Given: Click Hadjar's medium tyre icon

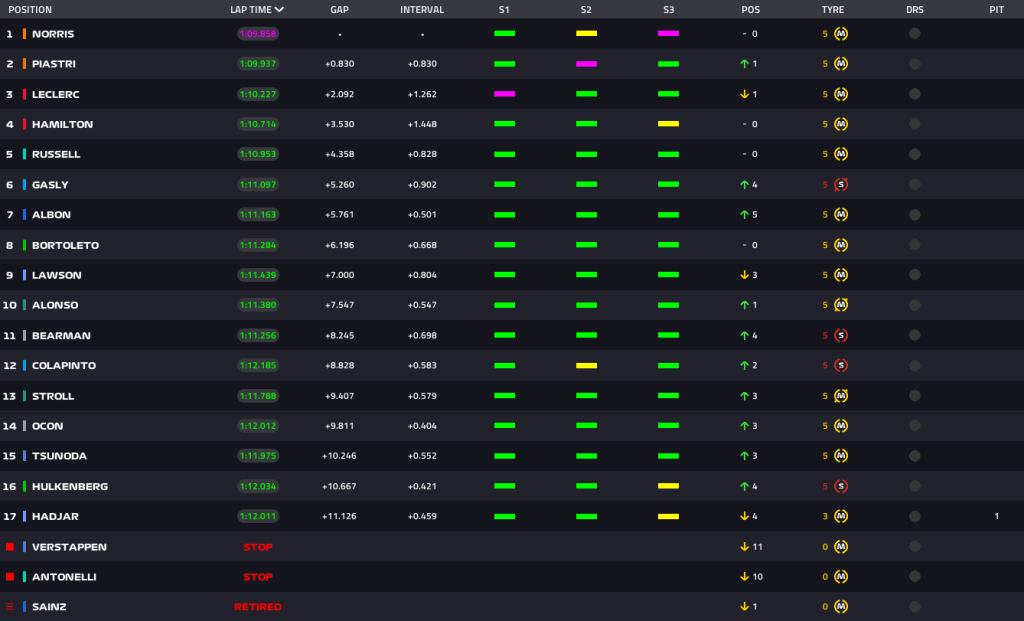Looking at the screenshot, I should pyautogui.click(x=841, y=517).
